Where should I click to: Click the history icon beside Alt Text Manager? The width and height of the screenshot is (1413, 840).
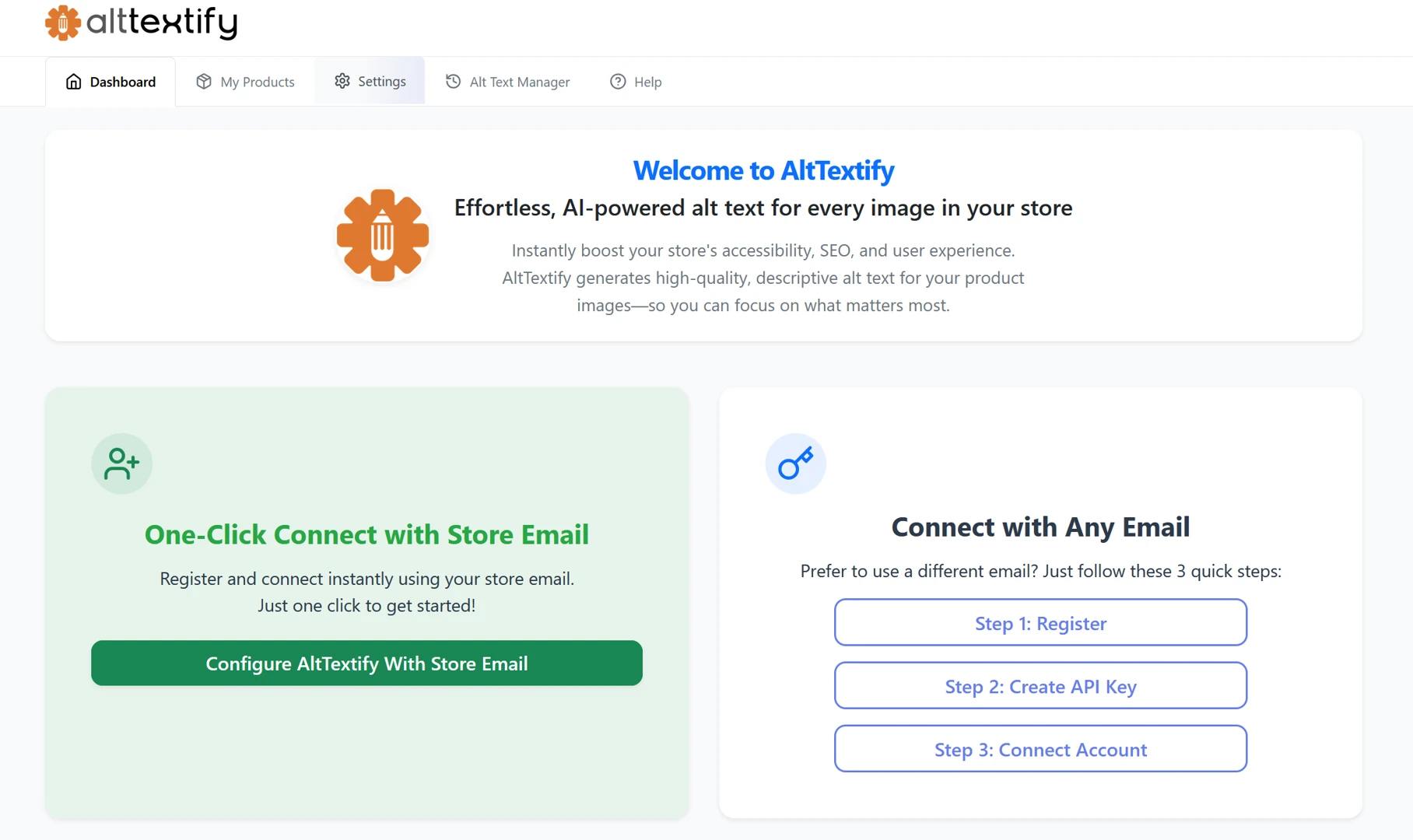[452, 81]
